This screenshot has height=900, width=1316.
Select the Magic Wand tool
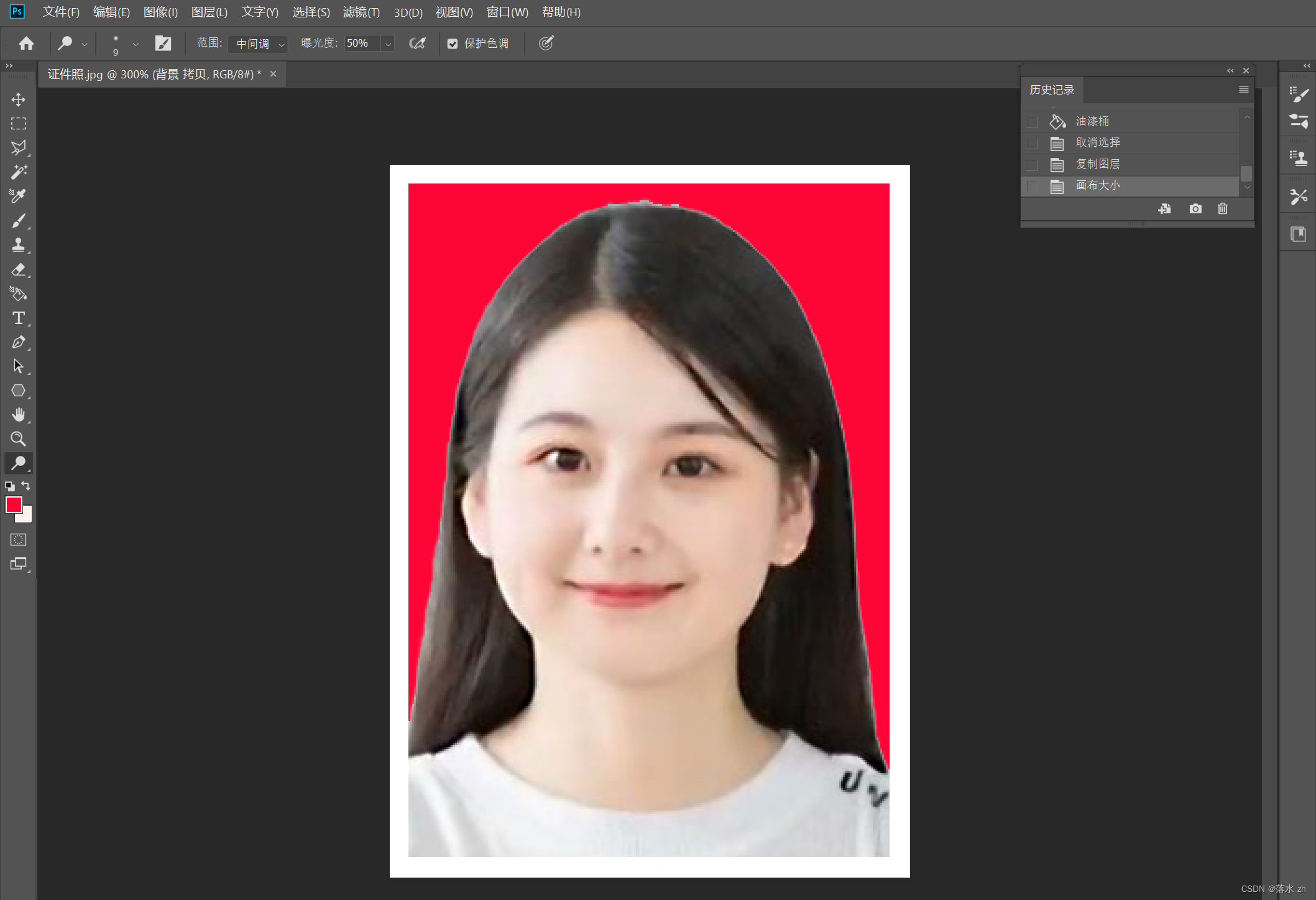click(x=18, y=172)
